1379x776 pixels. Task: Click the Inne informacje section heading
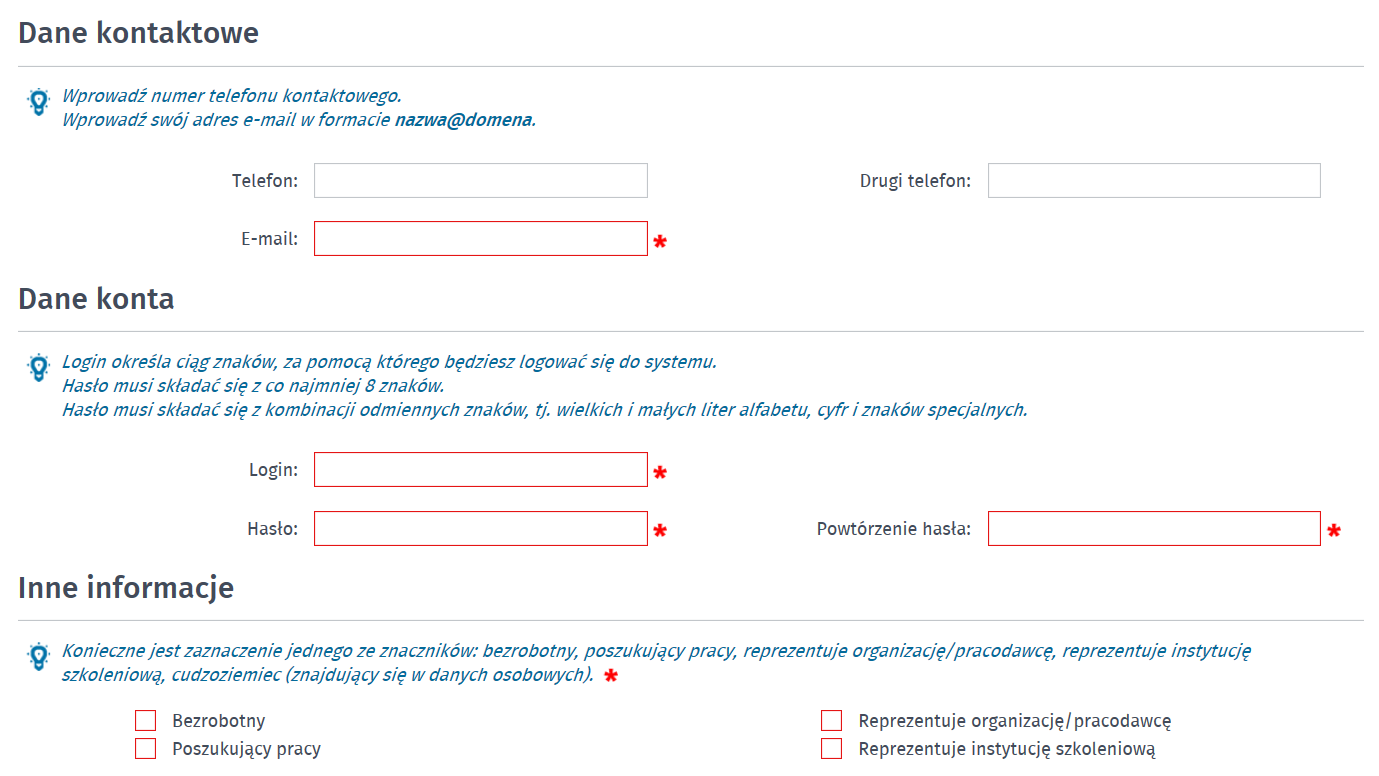pyautogui.click(x=126, y=587)
